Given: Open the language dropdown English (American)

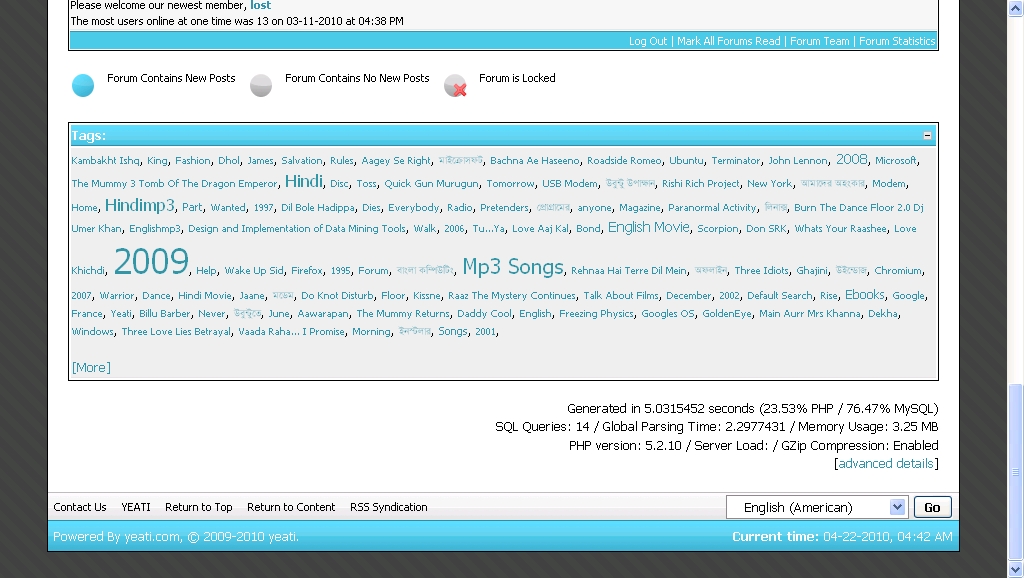Looking at the screenshot, I should pyautogui.click(x=816, y=507).
